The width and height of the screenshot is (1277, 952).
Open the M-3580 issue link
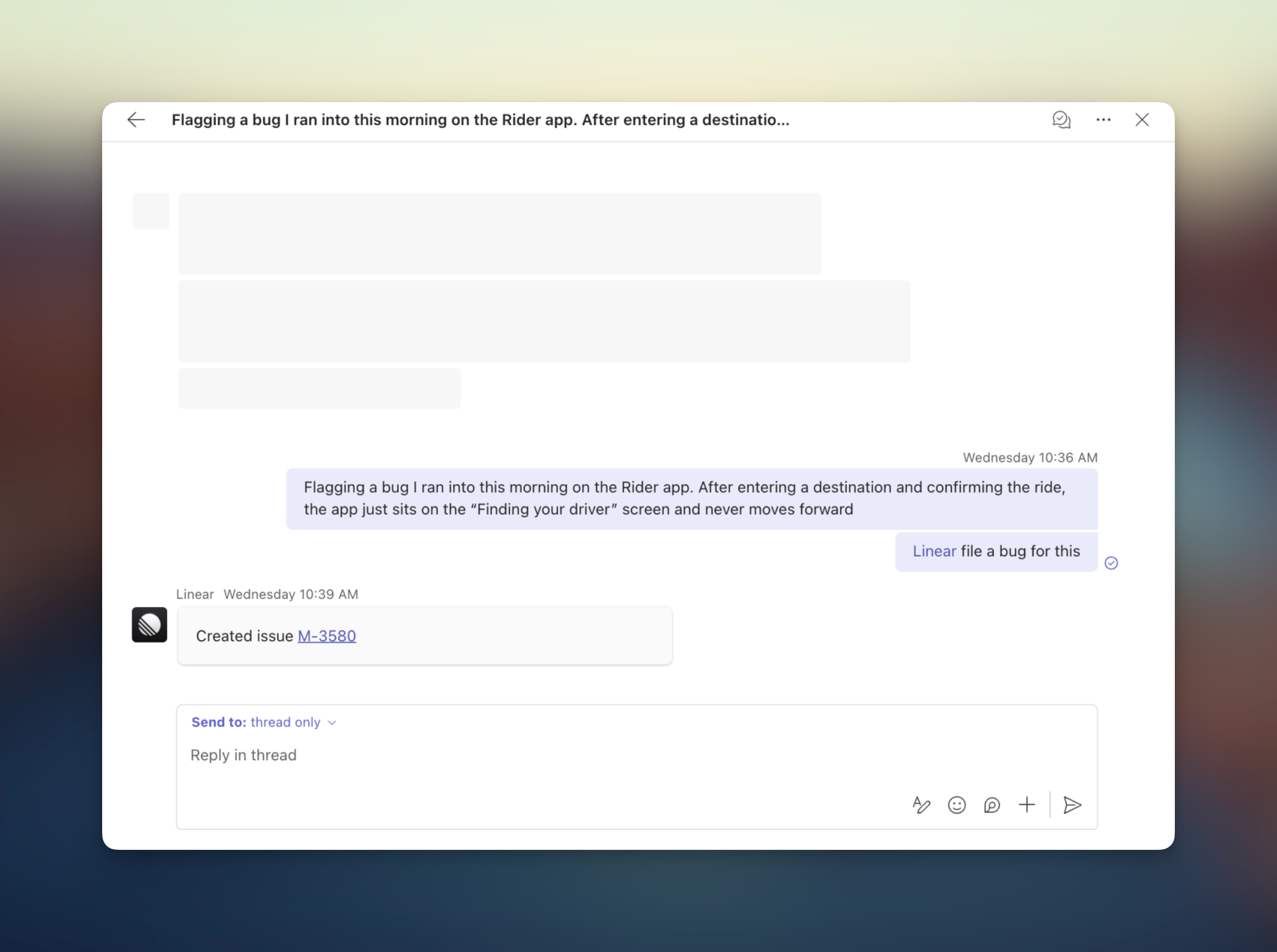327,636
